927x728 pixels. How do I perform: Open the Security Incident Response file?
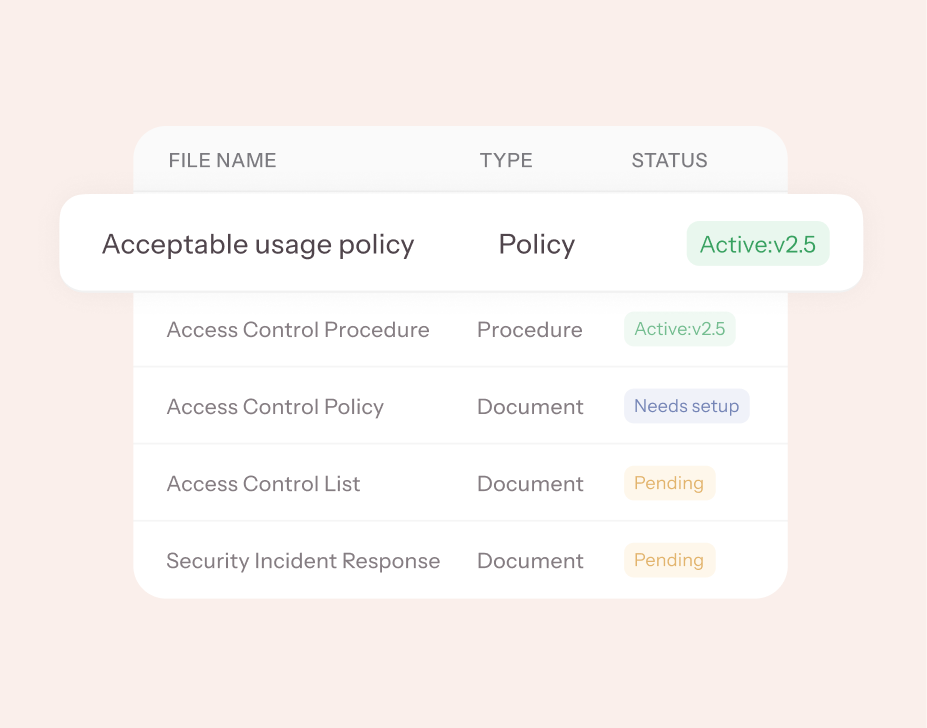point(303,561)
